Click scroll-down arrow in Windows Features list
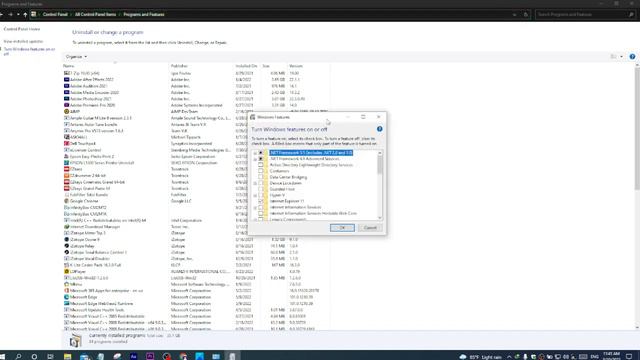Image resolution: width=640 pixels, height=360 pixels. pos(380,218)
